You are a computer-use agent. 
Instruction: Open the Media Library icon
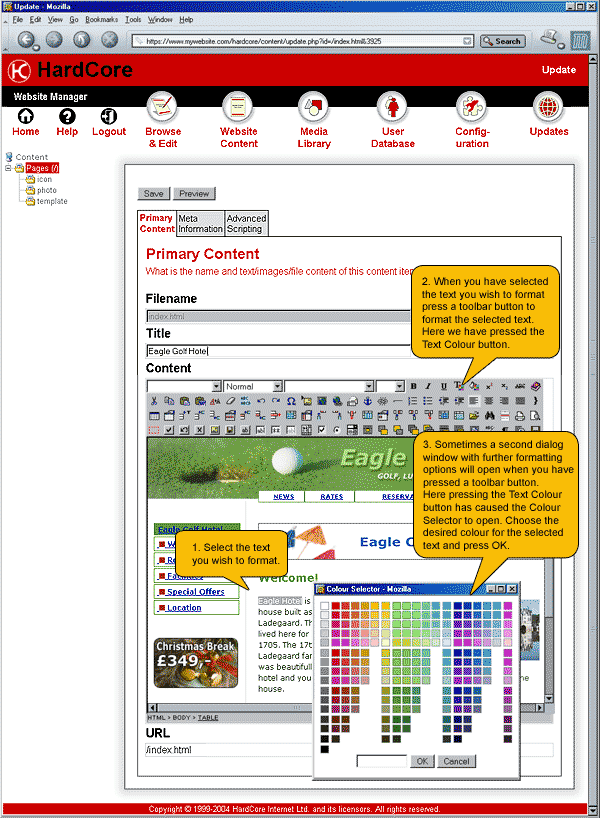click(313, 107)
